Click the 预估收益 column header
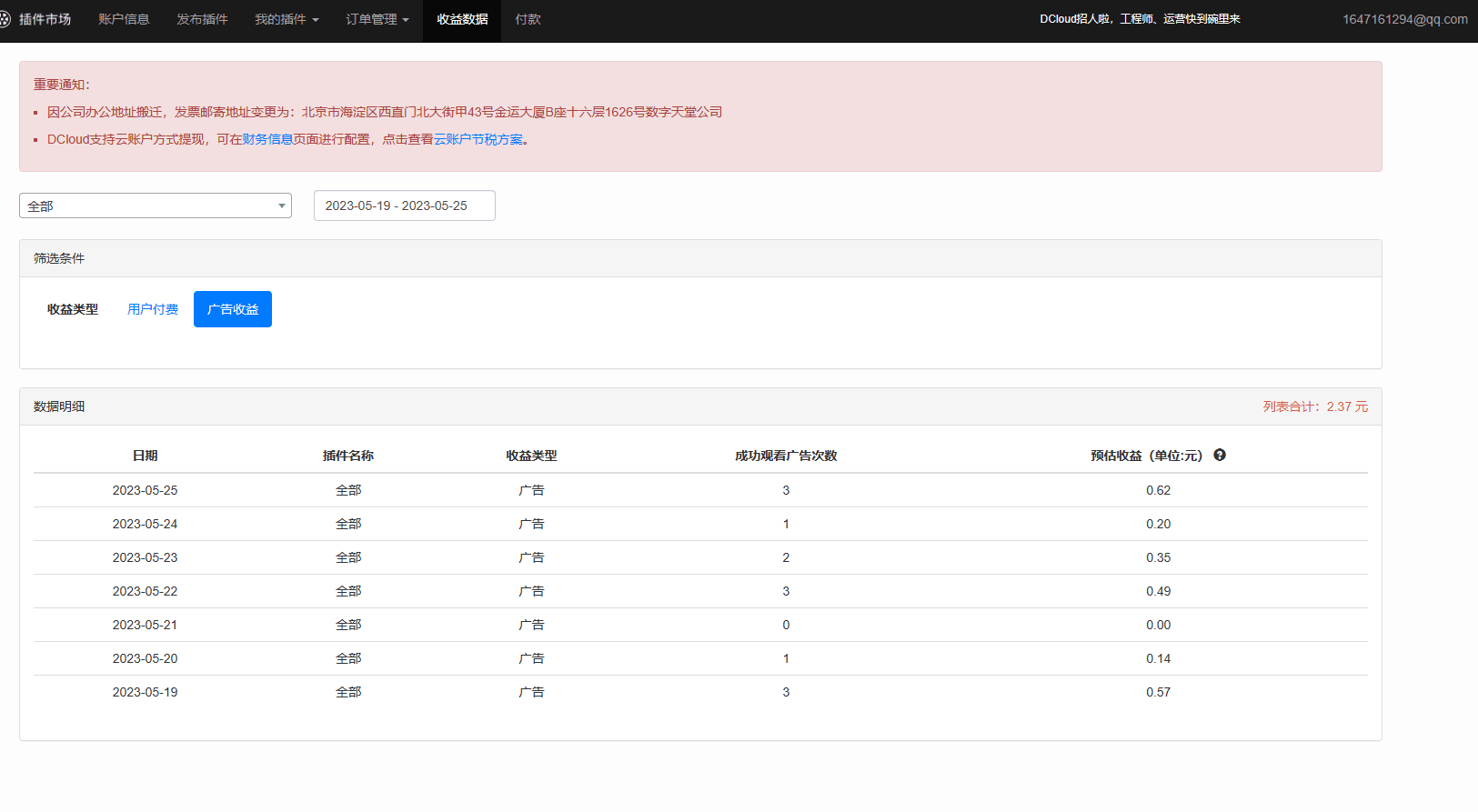The height and width of the screenshot is (812, 1478). [x=1146, y=456]
